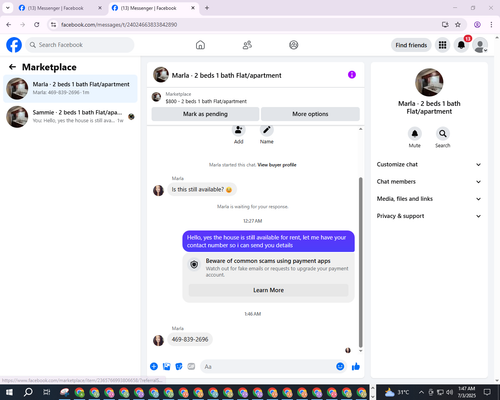
Task: Open Task View on the taskbar
Action: point(46,392)
